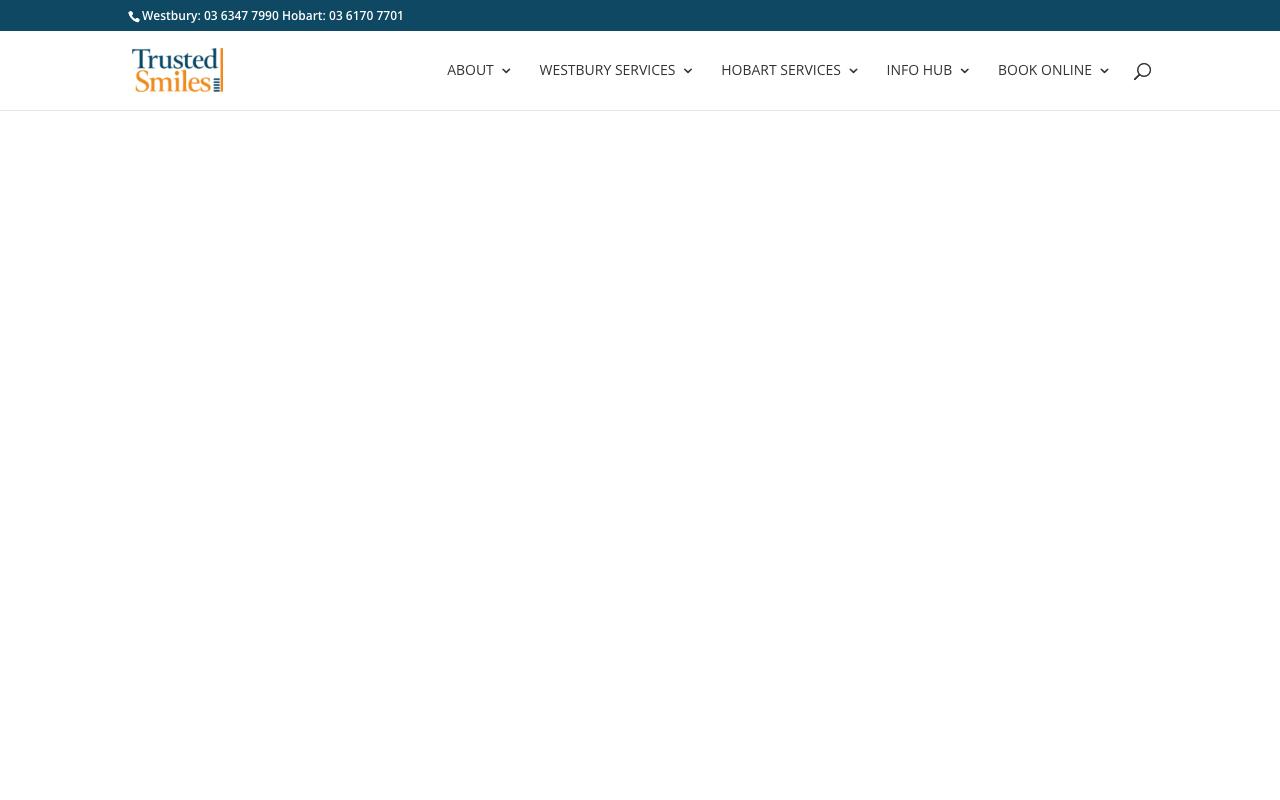The image size is (1280, 800).
Task: Expand the BOOK ONLINE dropdown chevron
Action: pos(1104,71)
